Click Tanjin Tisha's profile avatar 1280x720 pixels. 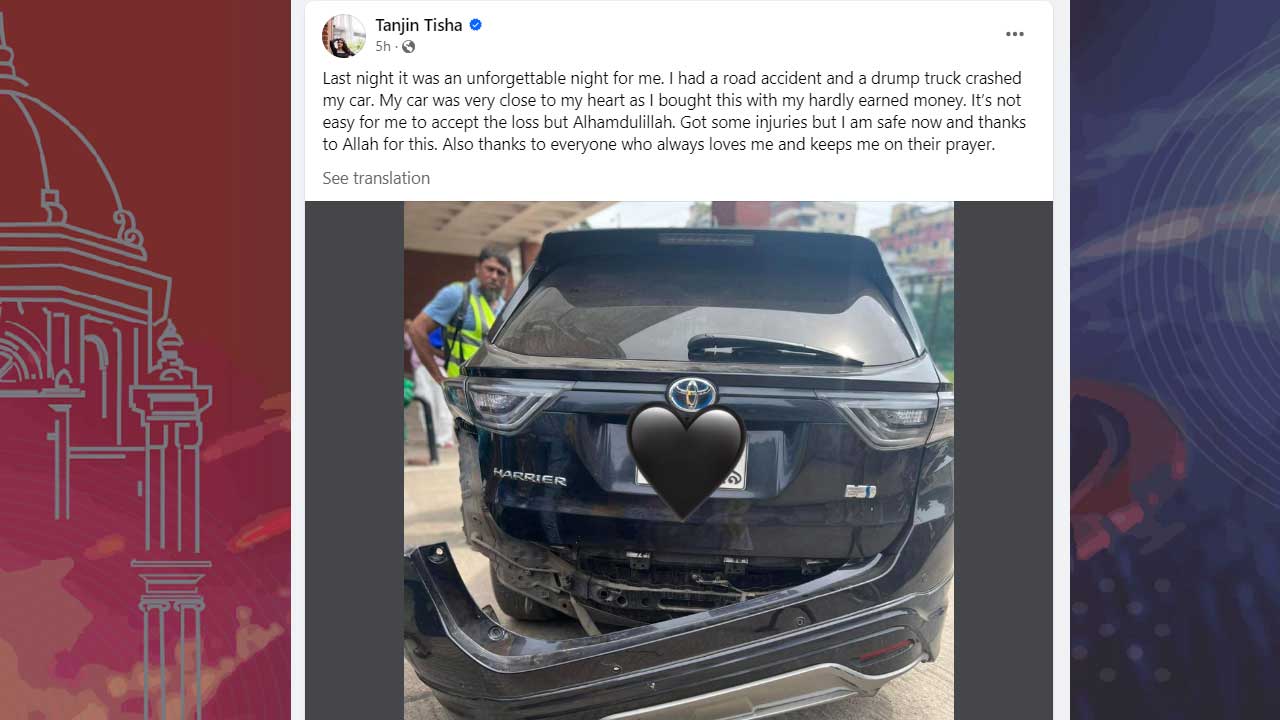(x=343, y=36)
